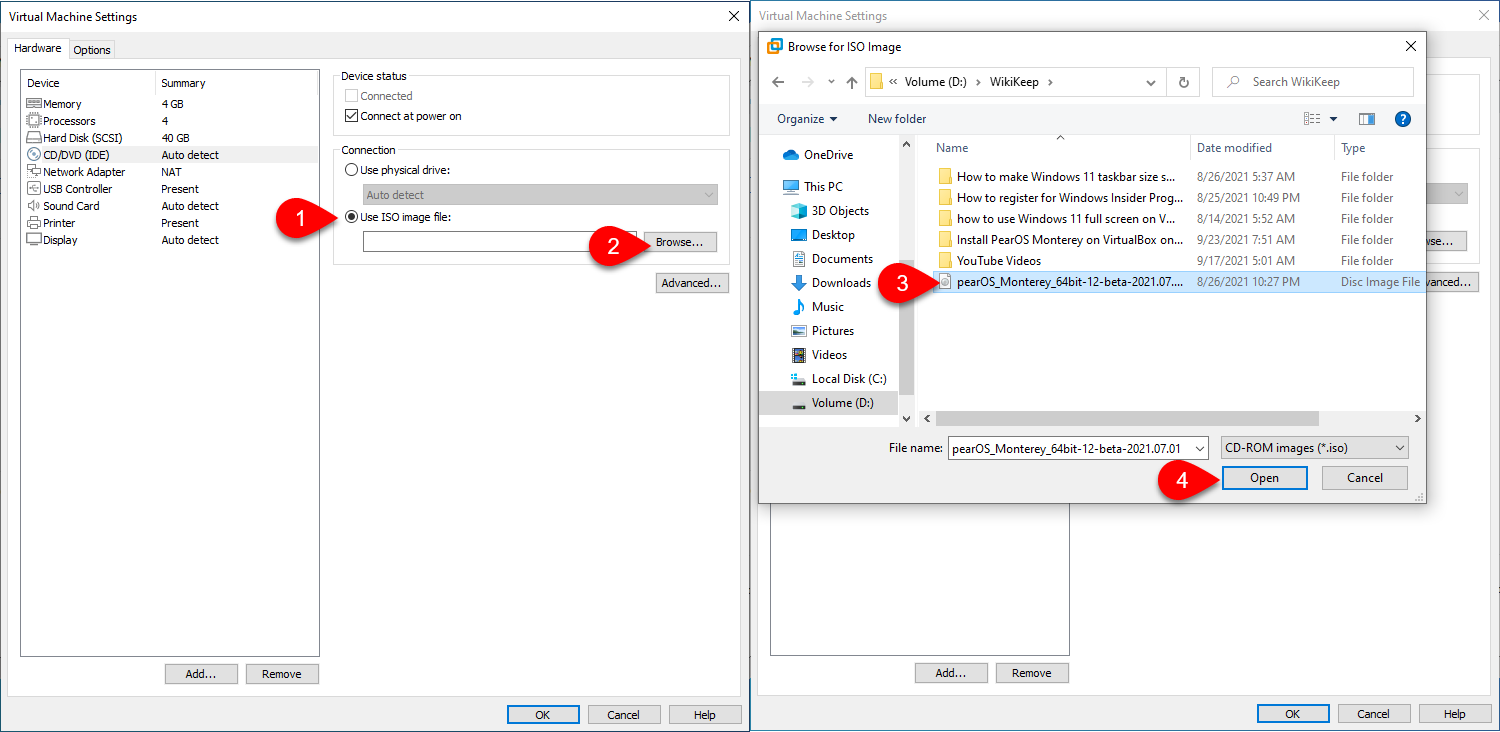Screen dimensions: 1500x732
Task: Select the CD/DVD (IDE) device icon
Action: [34, 155]
